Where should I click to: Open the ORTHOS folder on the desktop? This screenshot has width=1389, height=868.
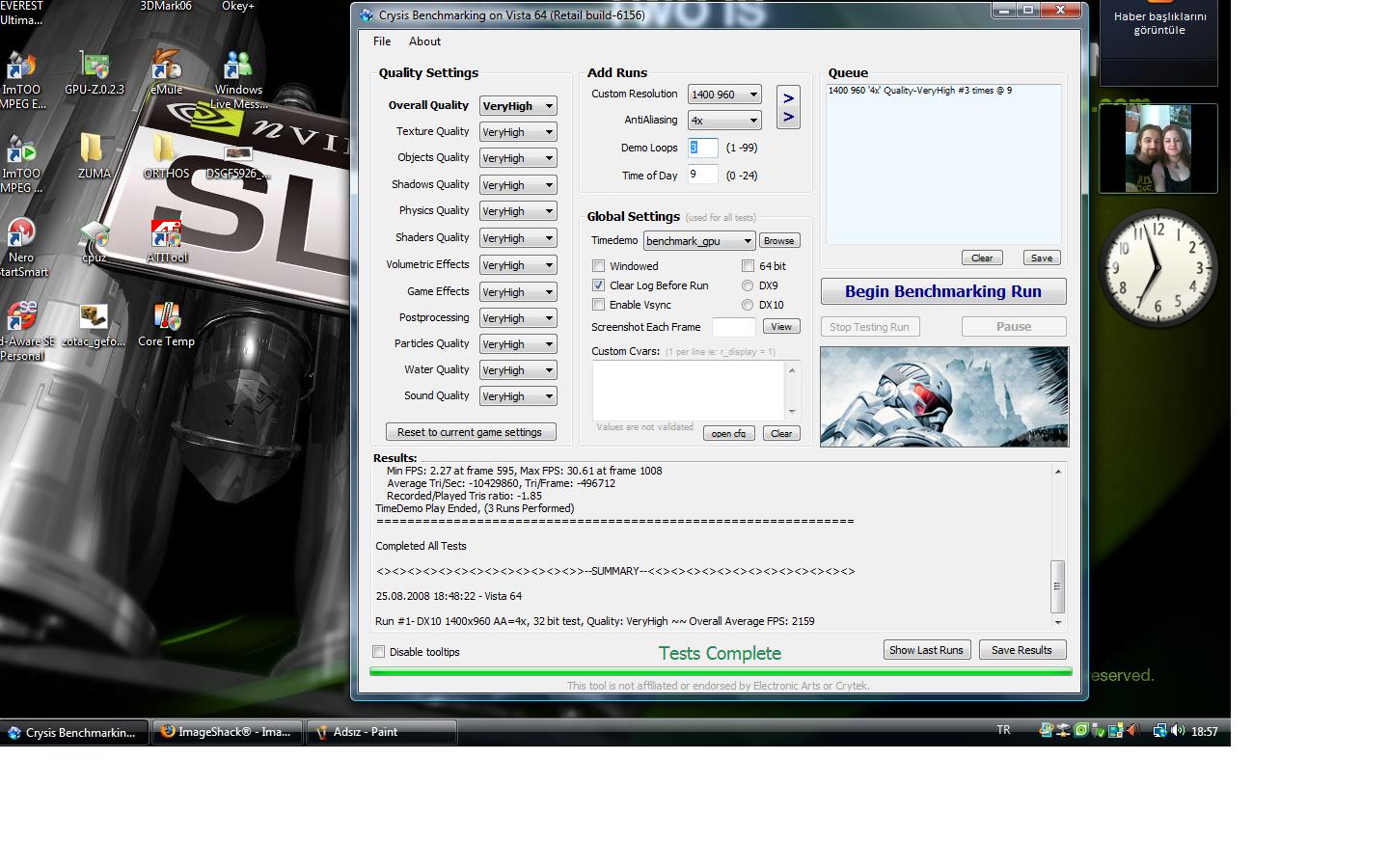pyautogui.click(x=166, y=155)
